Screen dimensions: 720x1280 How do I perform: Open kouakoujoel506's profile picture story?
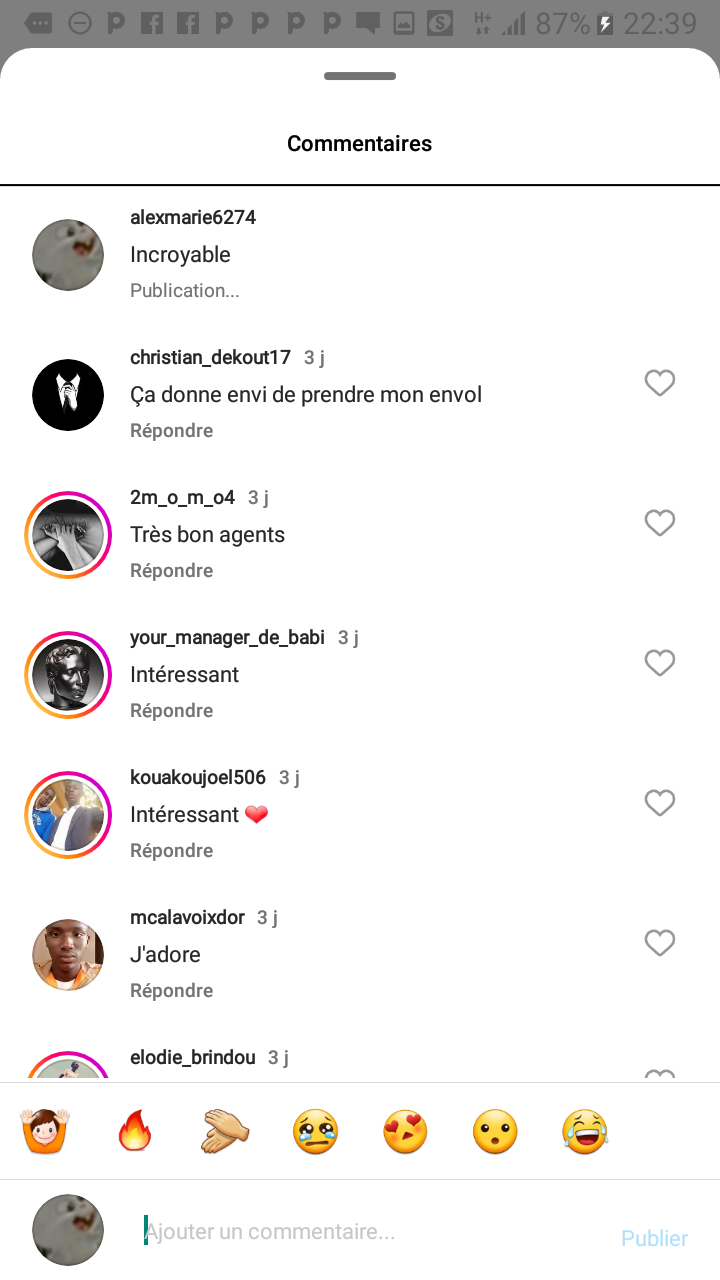pos(68,815)
